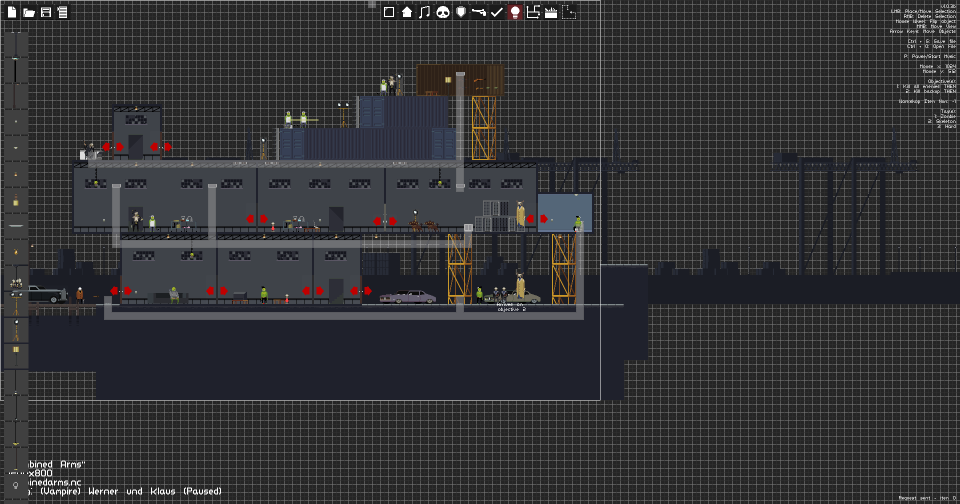Select the enemy face category icon
This screenshot has height=504, width=960.
pyautogui.click(x=443, y=12)
